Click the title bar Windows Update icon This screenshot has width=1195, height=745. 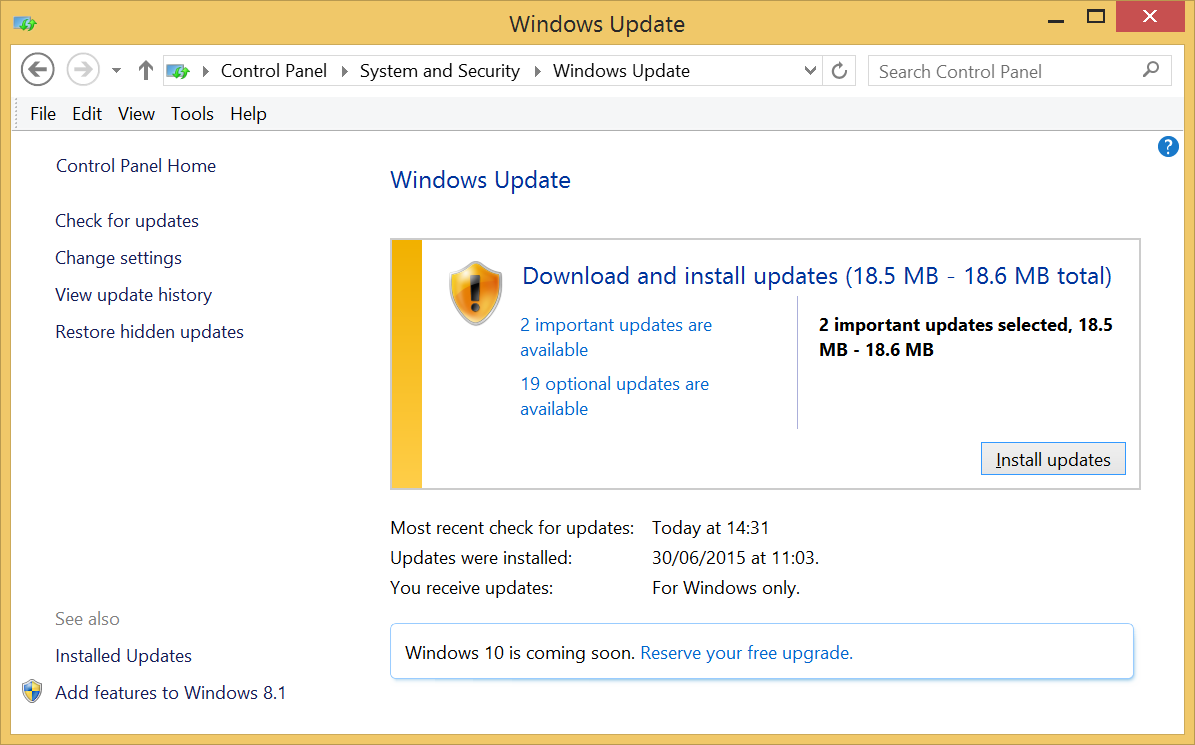click(25, 24)
